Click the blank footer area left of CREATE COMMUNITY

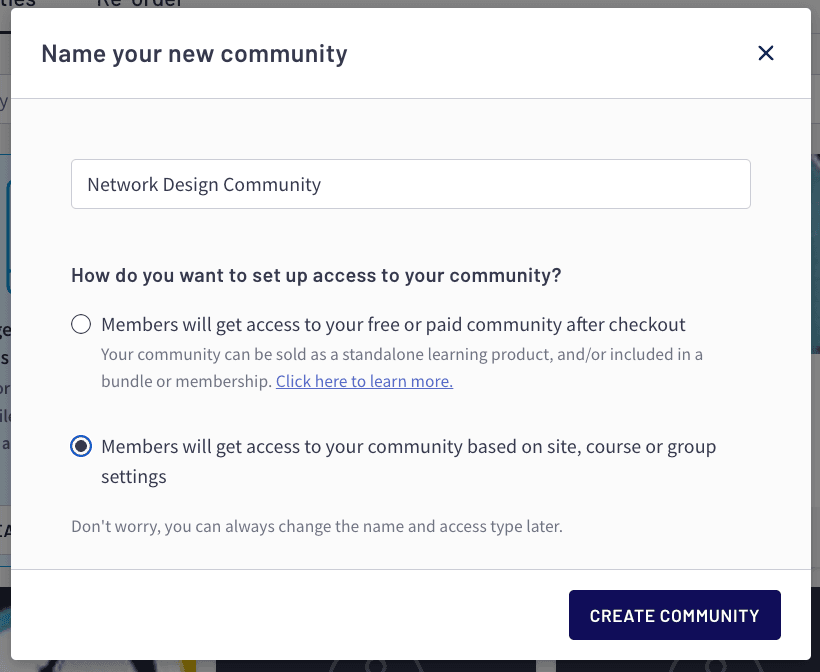(x=300, y=615)
